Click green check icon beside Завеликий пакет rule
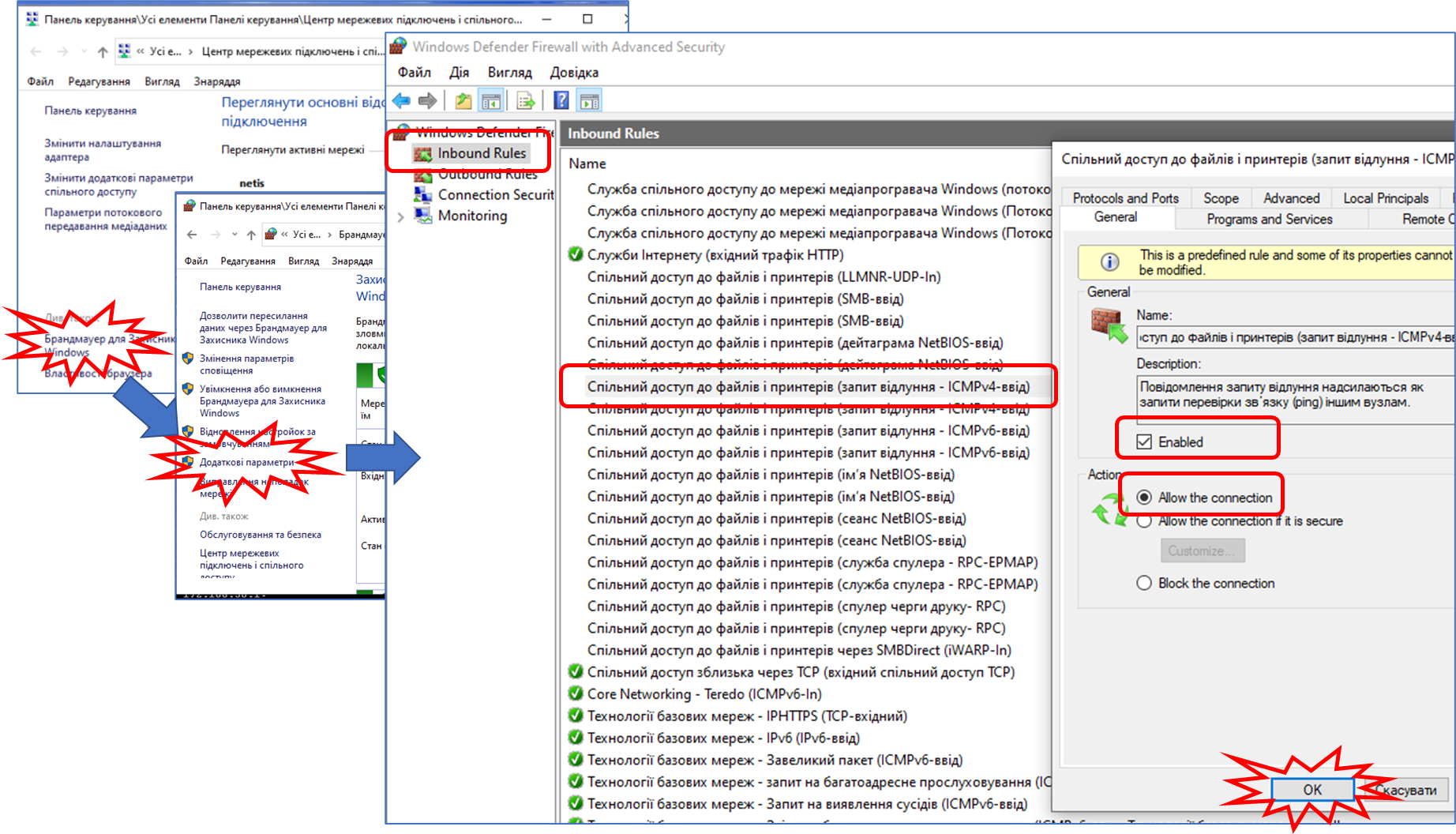Screen dimensions: 1456x834 pos(576,760)
